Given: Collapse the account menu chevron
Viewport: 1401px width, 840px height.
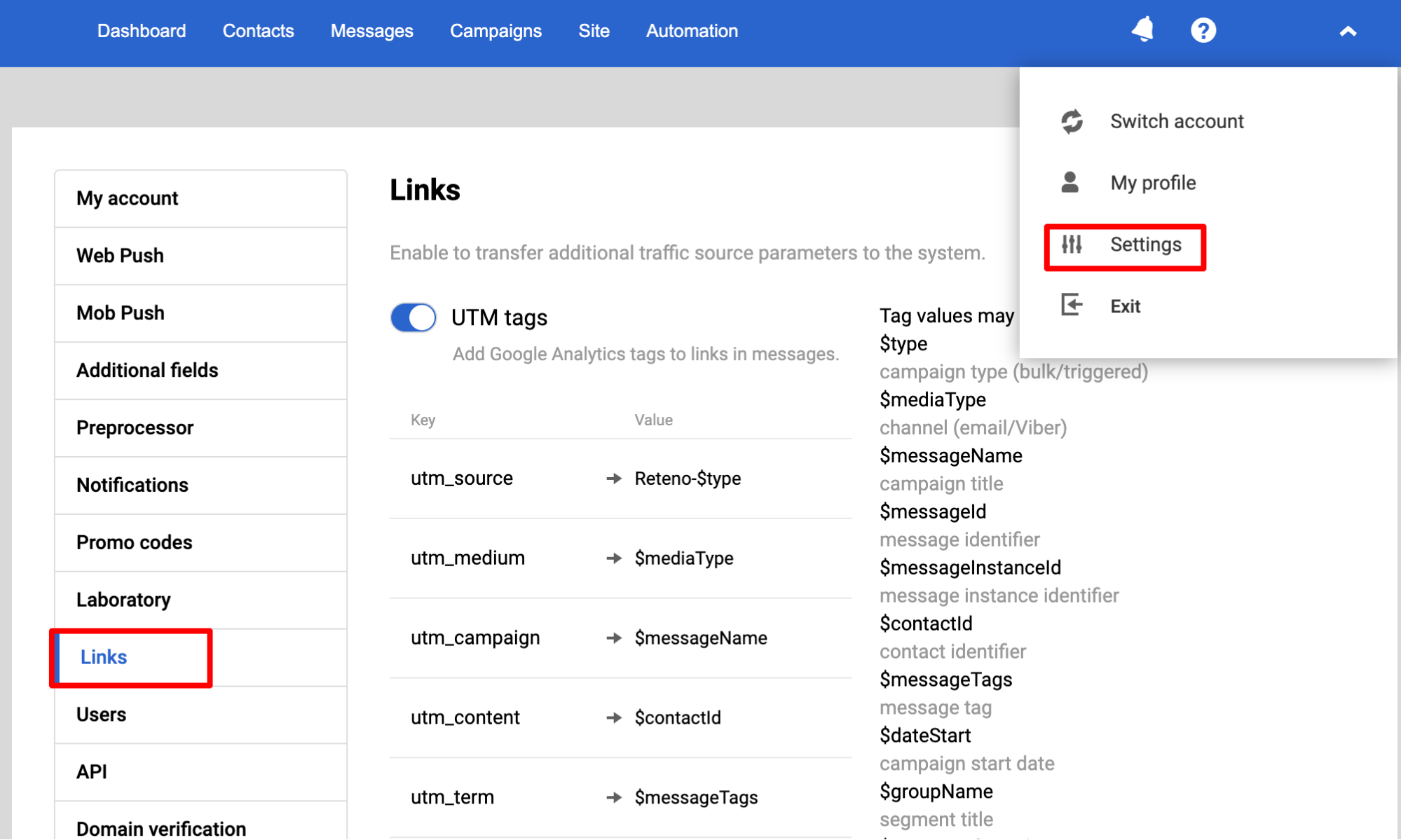Looking at the screenshot, I should (1347, 32).
